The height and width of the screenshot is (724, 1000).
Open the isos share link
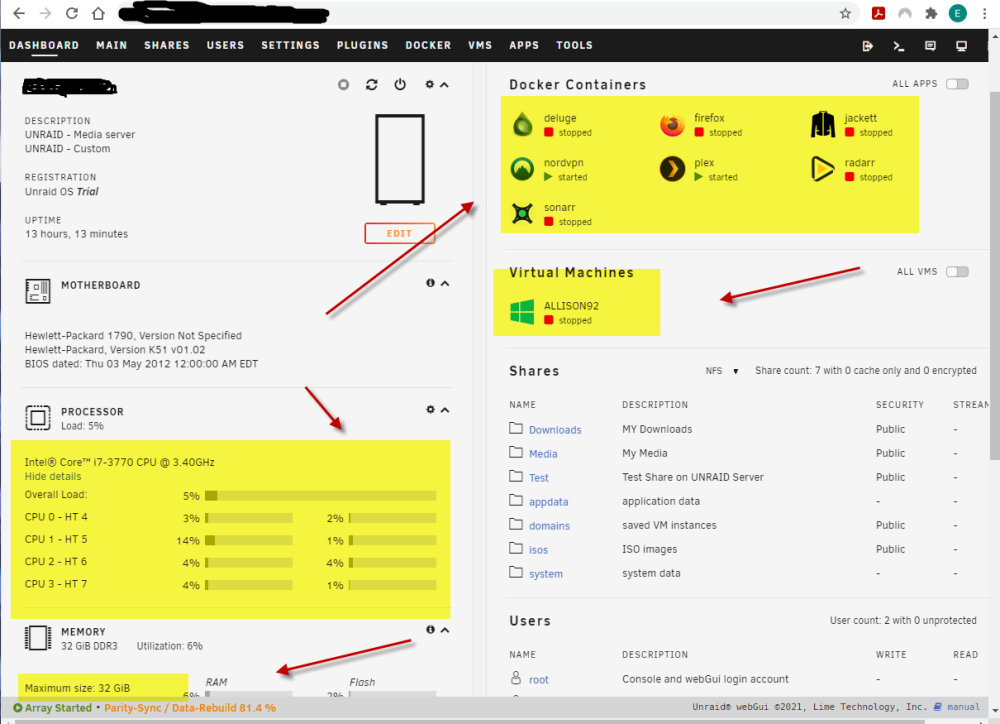538,550
